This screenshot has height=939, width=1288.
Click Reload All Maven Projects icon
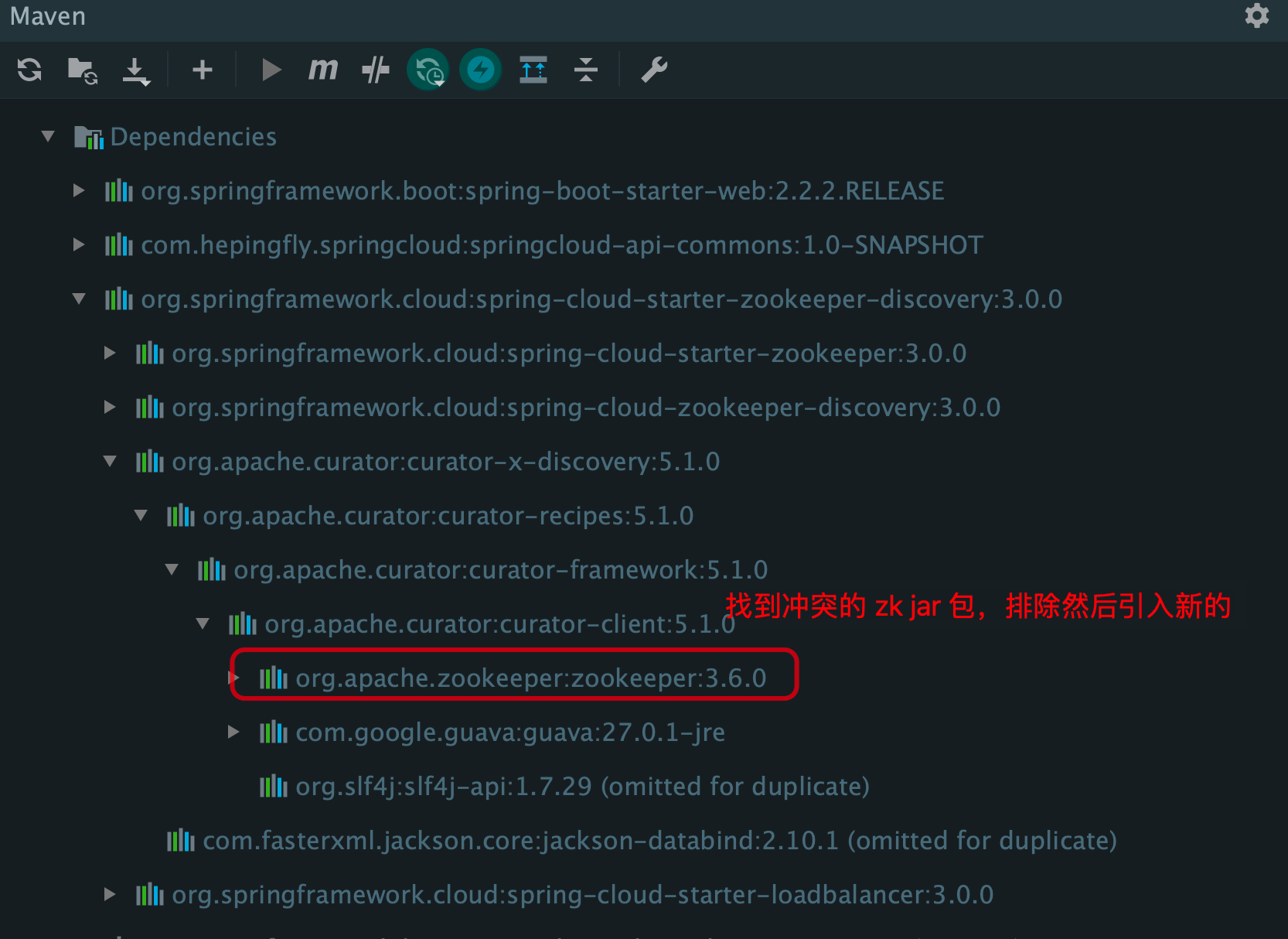(29, 70)
